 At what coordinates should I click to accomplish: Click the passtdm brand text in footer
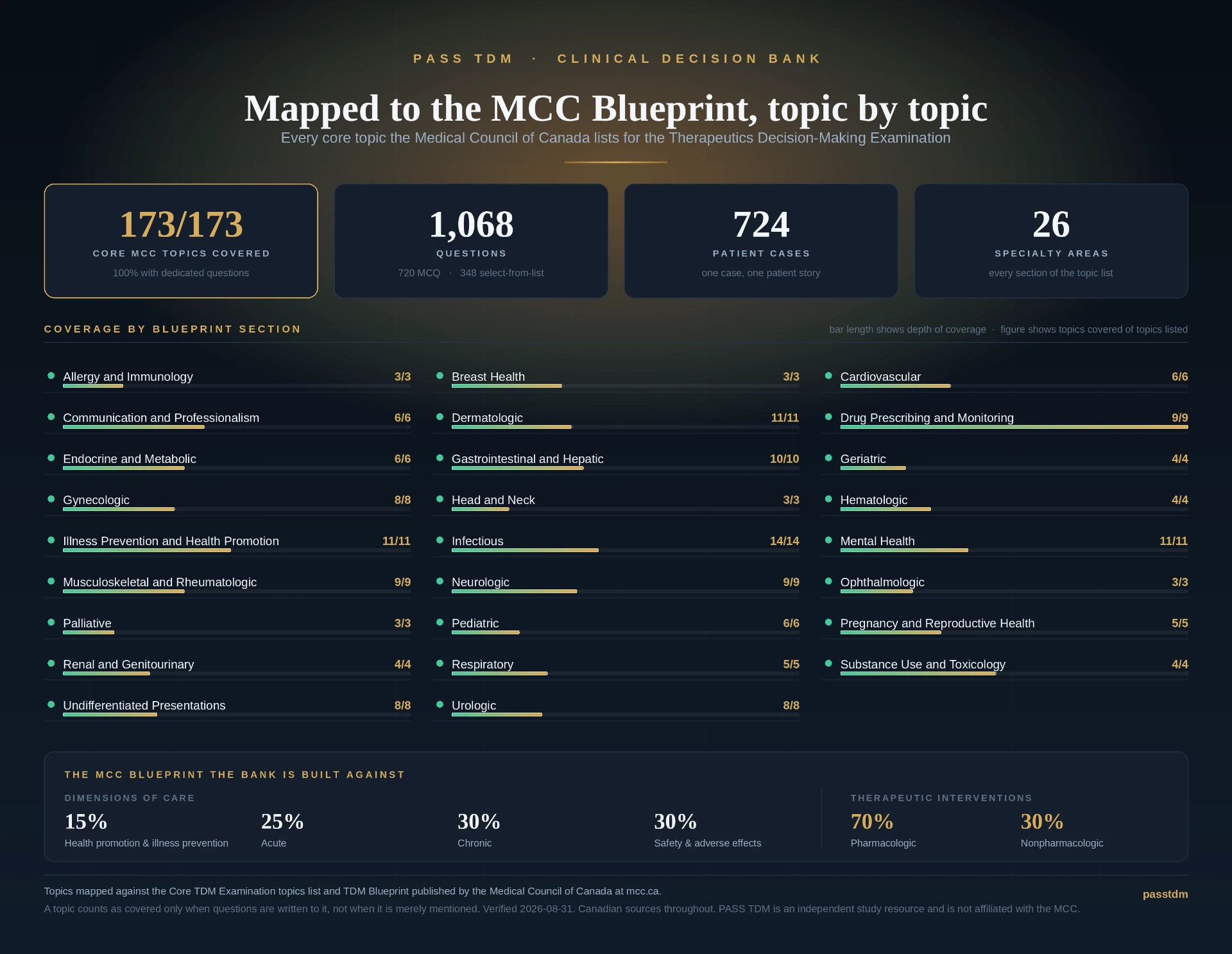coord(1165,894)
